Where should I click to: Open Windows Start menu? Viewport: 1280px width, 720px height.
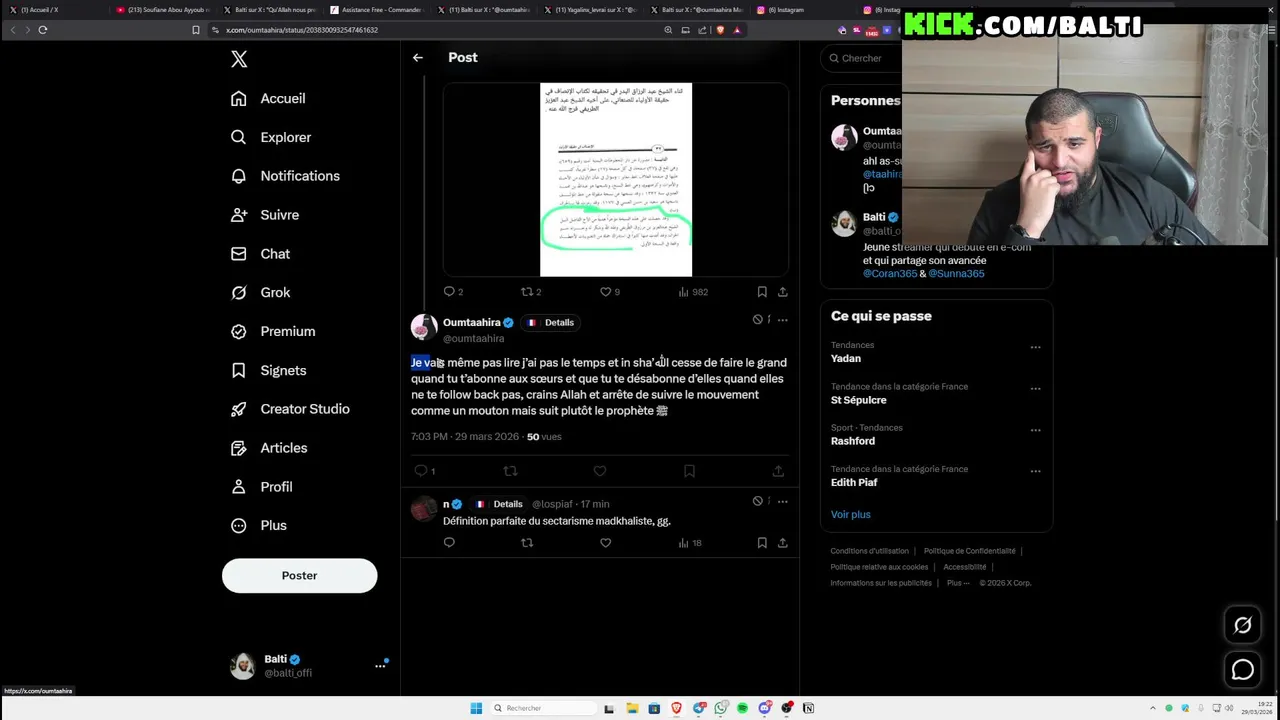(x=477, y=708)
